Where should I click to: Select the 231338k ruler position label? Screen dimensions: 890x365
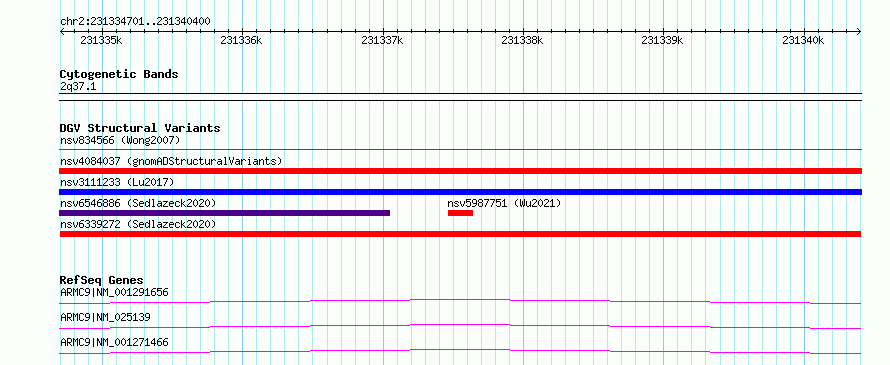(522, 40)
